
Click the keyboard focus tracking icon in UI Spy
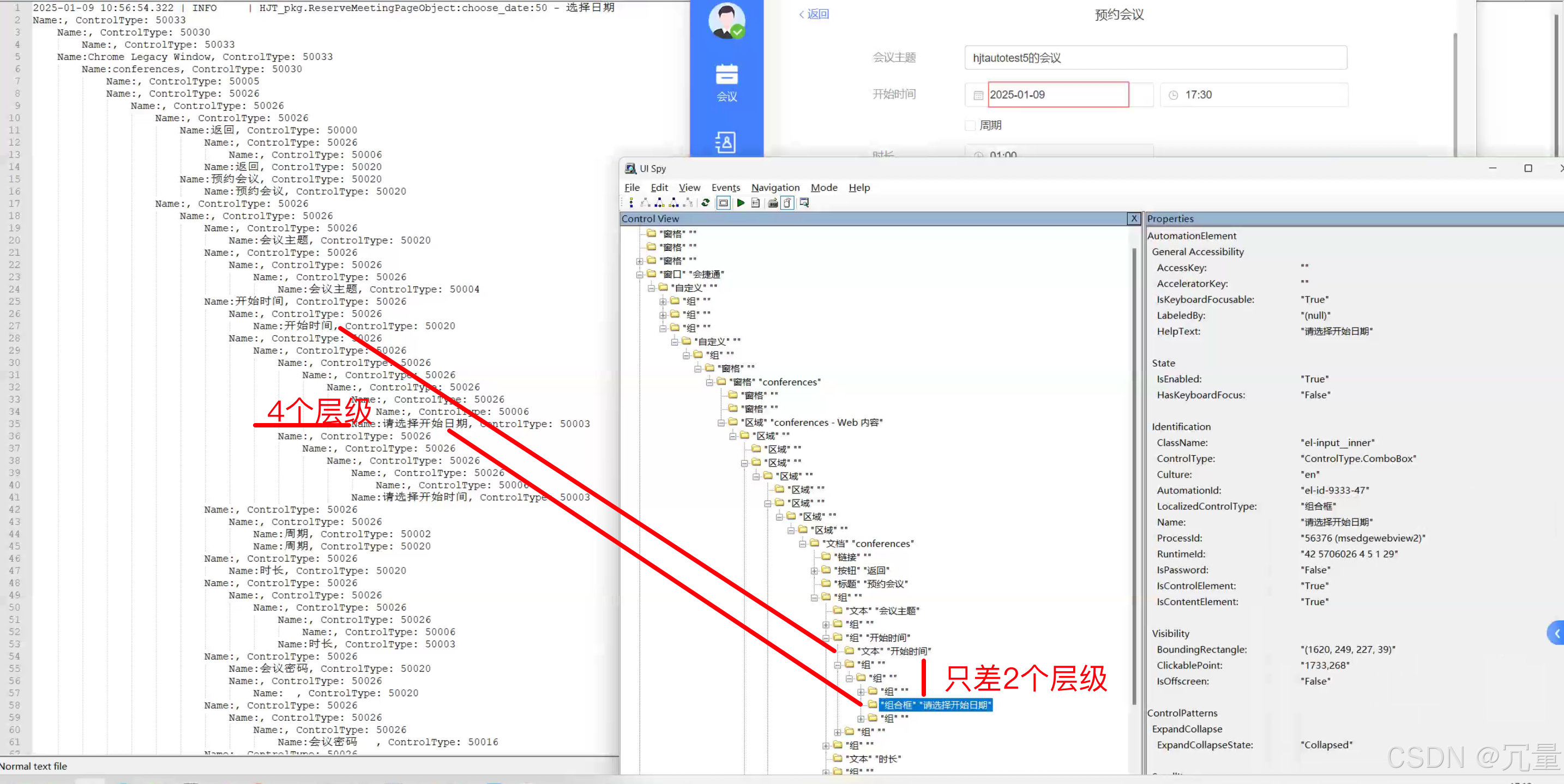click(x=772, y=203)
